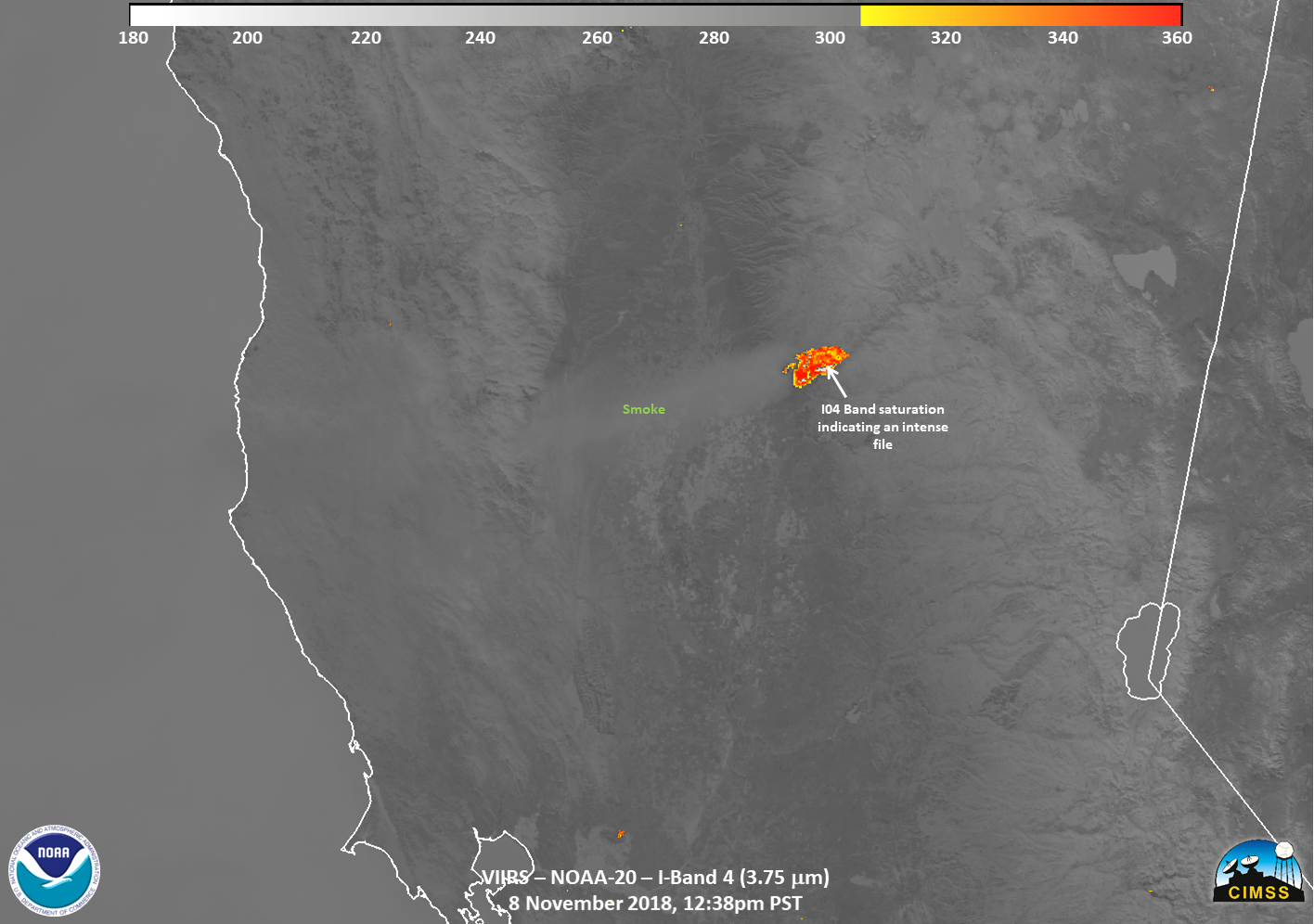
Task: Click the tiny hotspot in the upper right
Action: point(1212,89)
